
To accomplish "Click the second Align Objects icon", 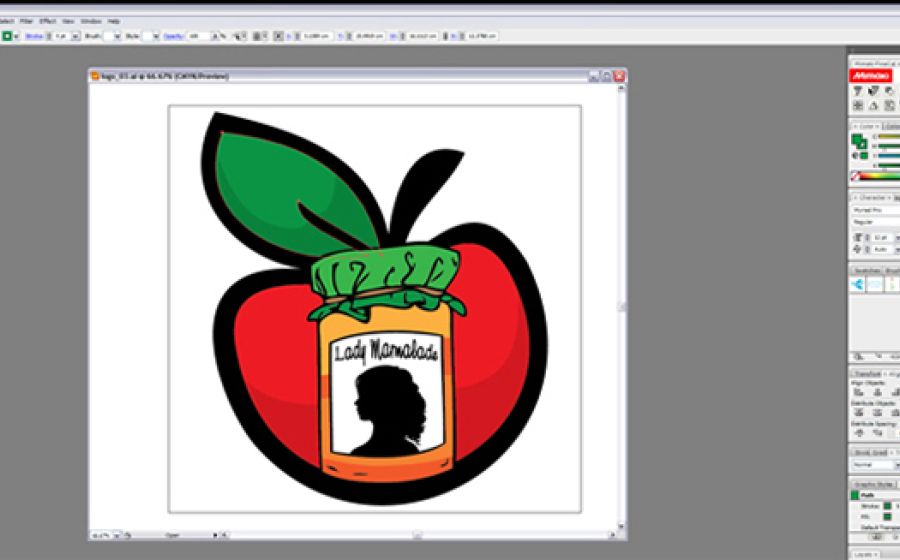I will [877, 392].
